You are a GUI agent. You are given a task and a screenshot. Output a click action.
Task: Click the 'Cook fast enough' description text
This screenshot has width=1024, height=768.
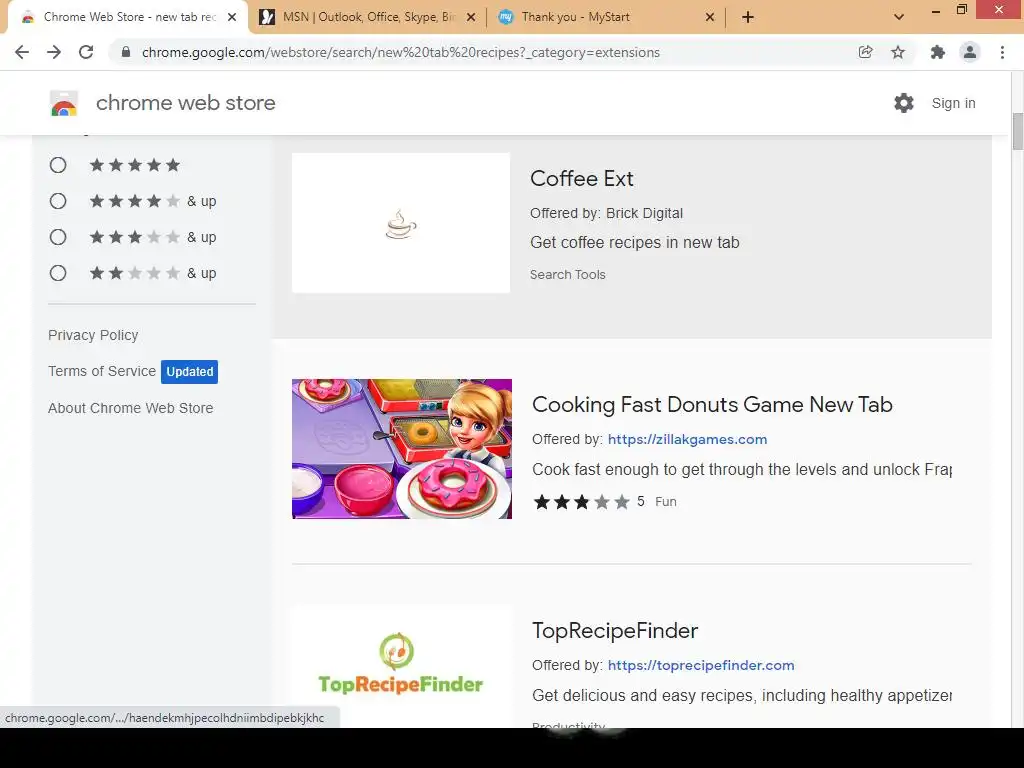click(x=741, y=470)
